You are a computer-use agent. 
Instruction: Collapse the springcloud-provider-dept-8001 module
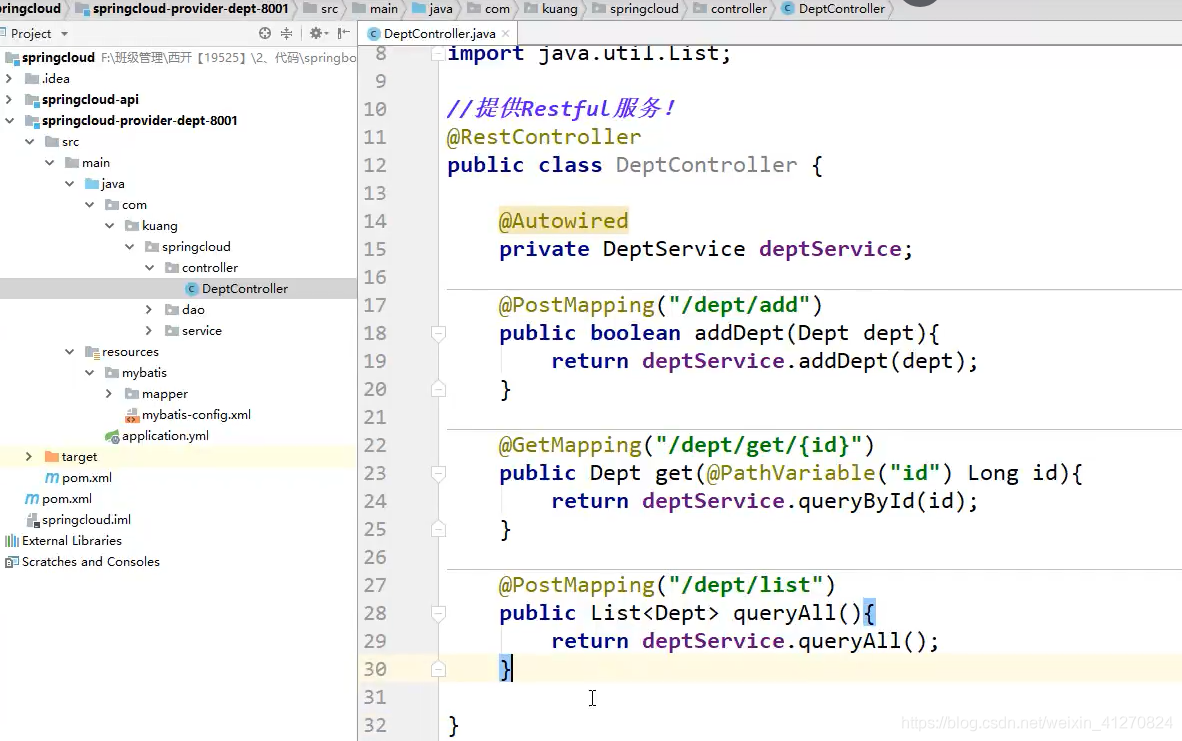tap(9, 121)
